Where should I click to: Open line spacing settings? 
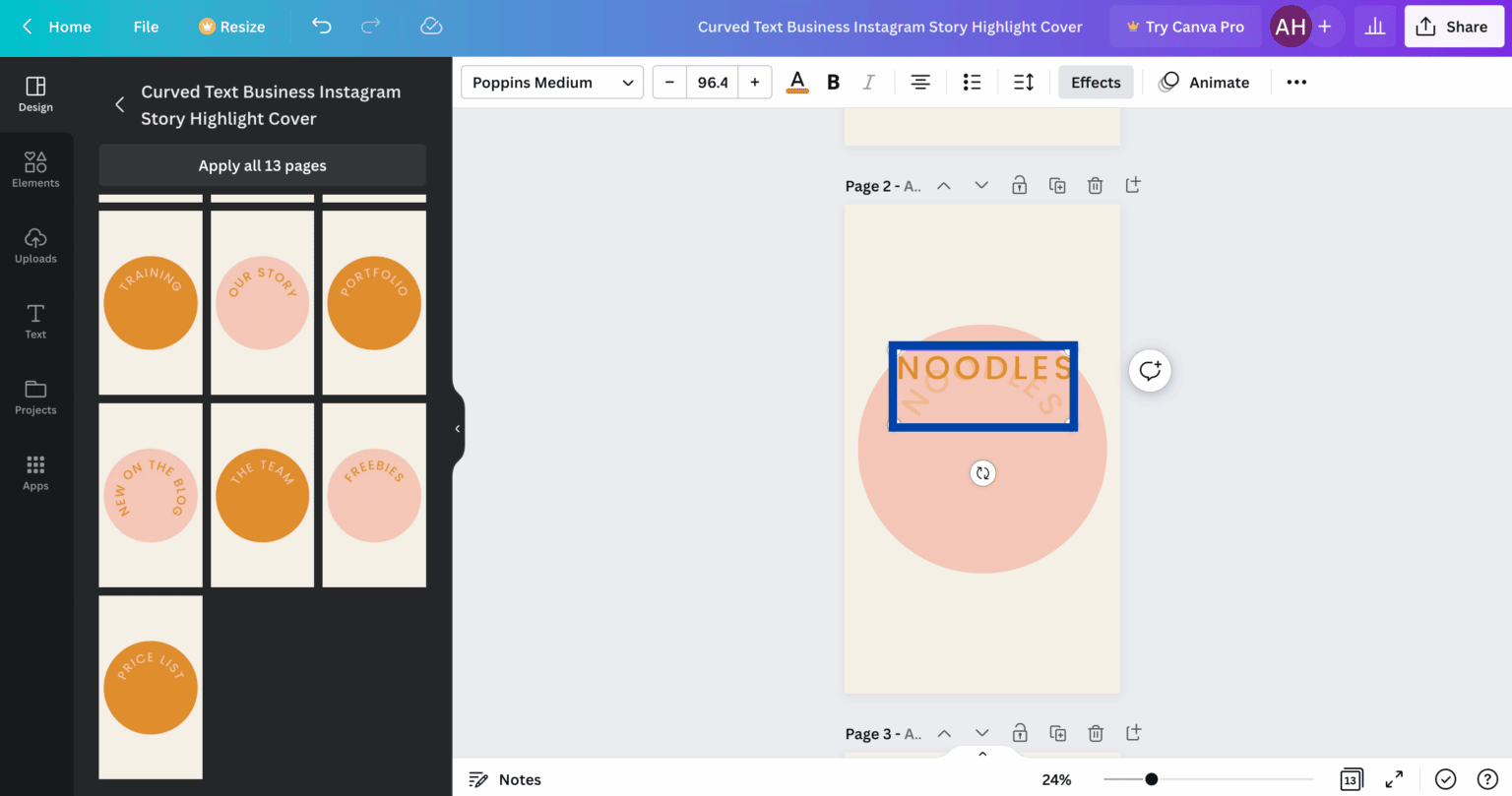pos(1024,83)
